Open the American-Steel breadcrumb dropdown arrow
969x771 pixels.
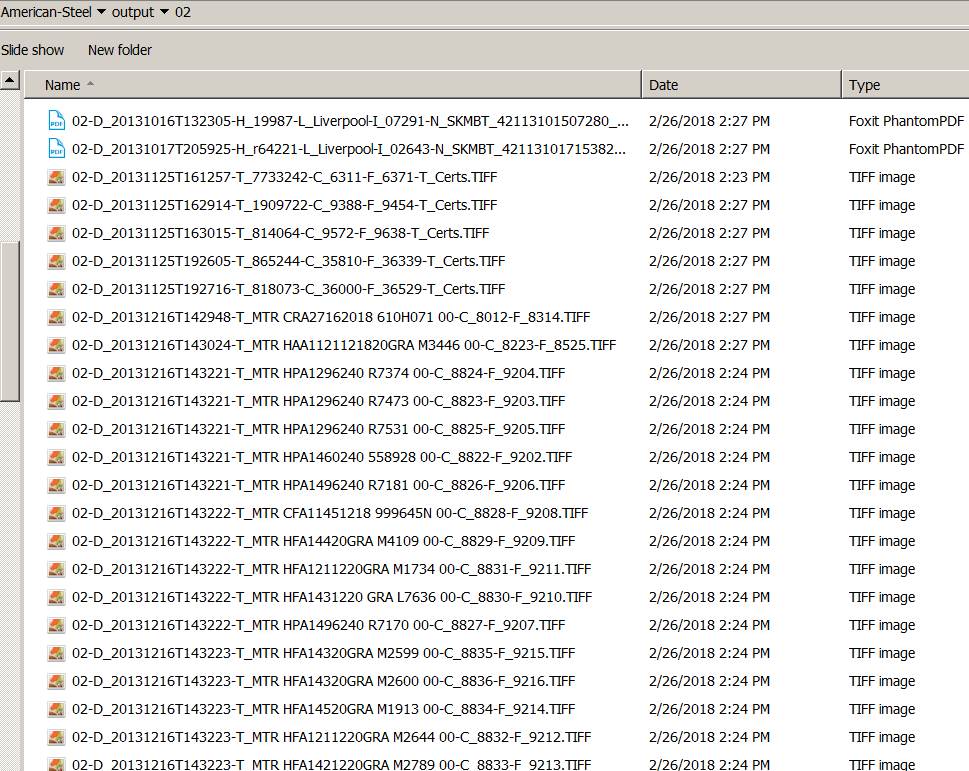tap(101, 13)
